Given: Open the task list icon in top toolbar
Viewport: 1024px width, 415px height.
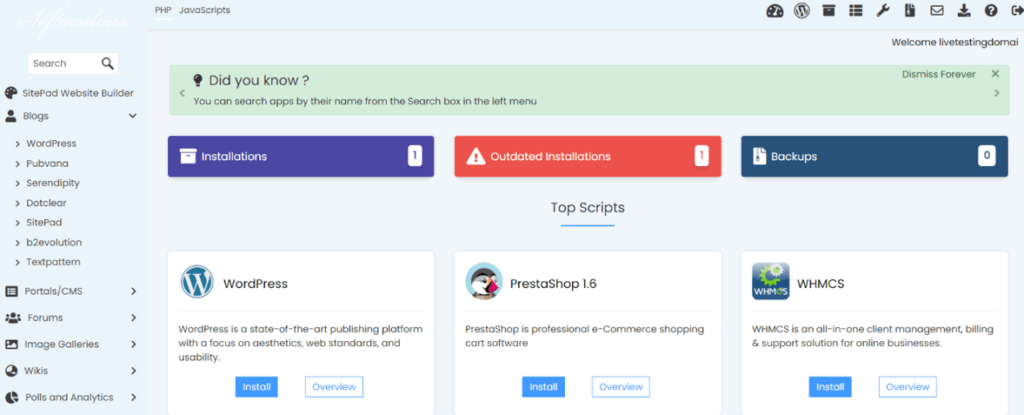Looking at the screenshot, I should pos(856,10).
